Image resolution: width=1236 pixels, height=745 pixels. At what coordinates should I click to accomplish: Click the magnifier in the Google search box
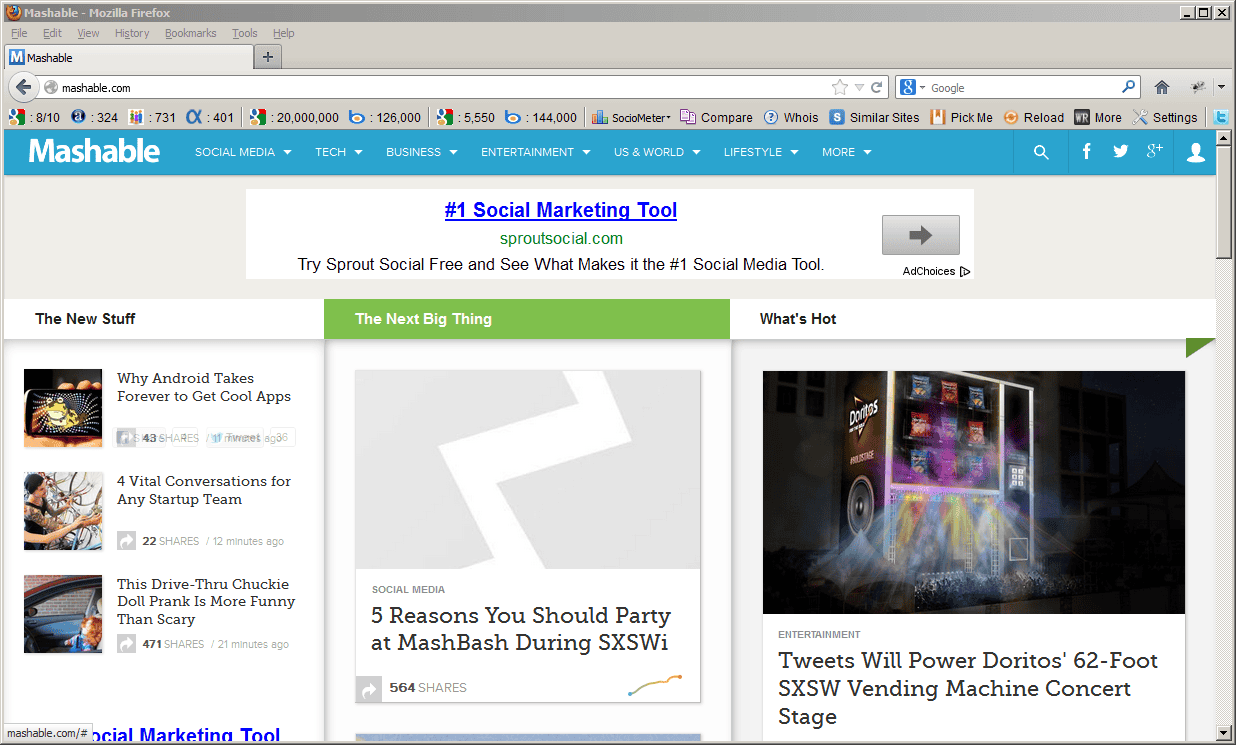(x=1128, y=87)
